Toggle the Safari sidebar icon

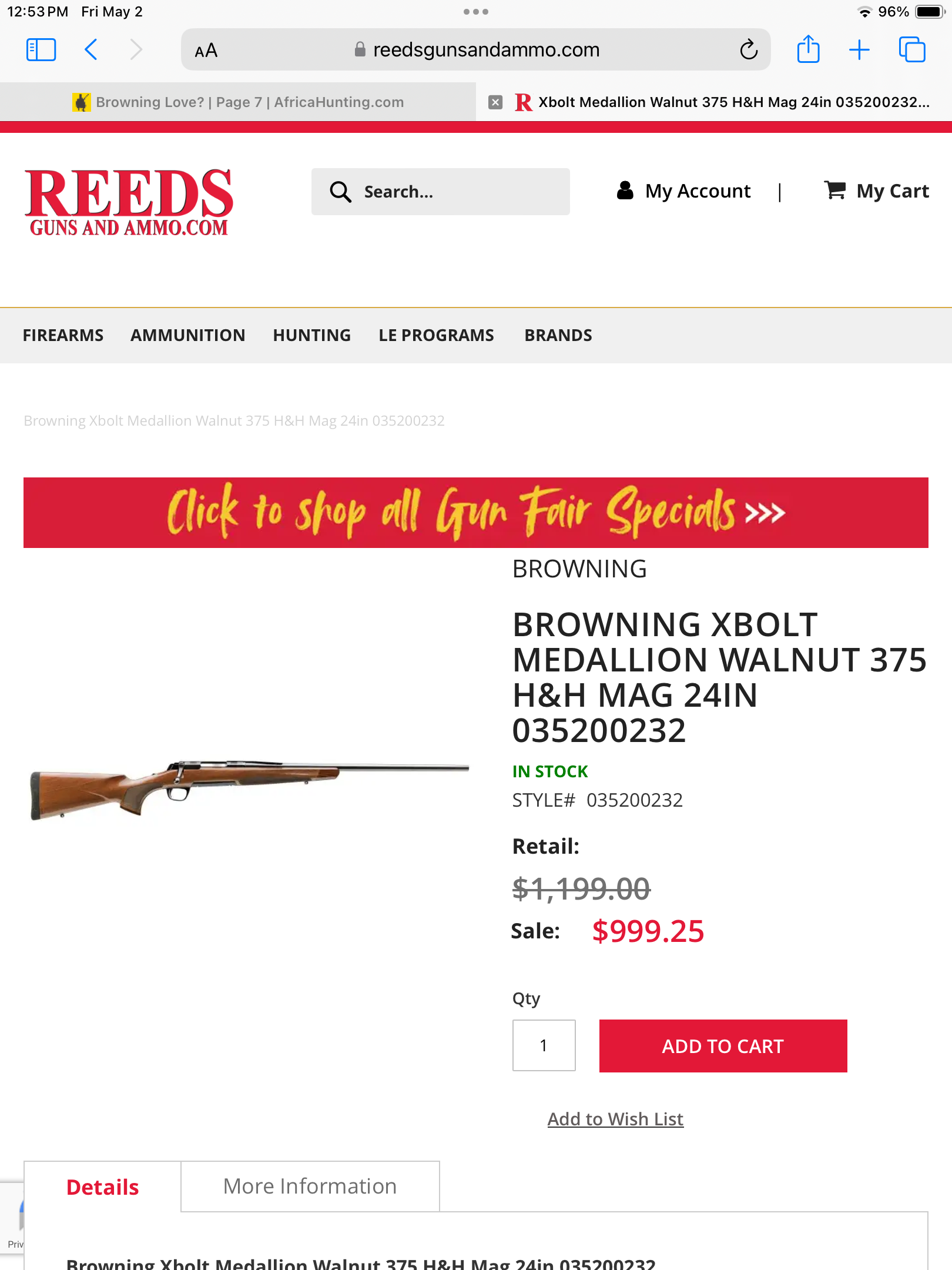tap(41, 50)
